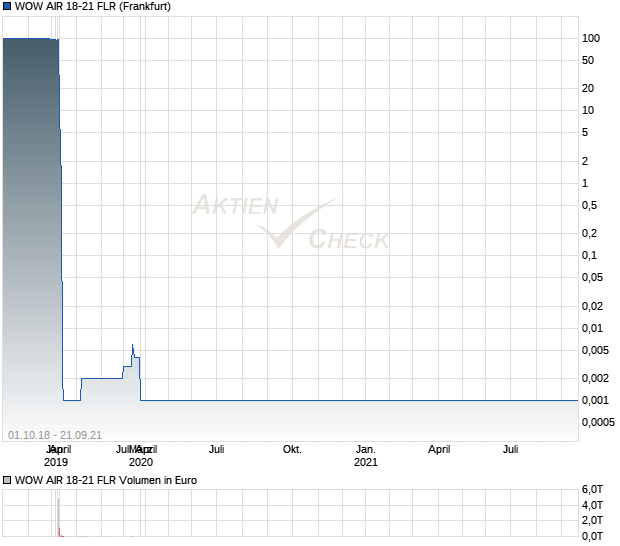Click the y-axis value '0,5'

[x=589, y=206]
